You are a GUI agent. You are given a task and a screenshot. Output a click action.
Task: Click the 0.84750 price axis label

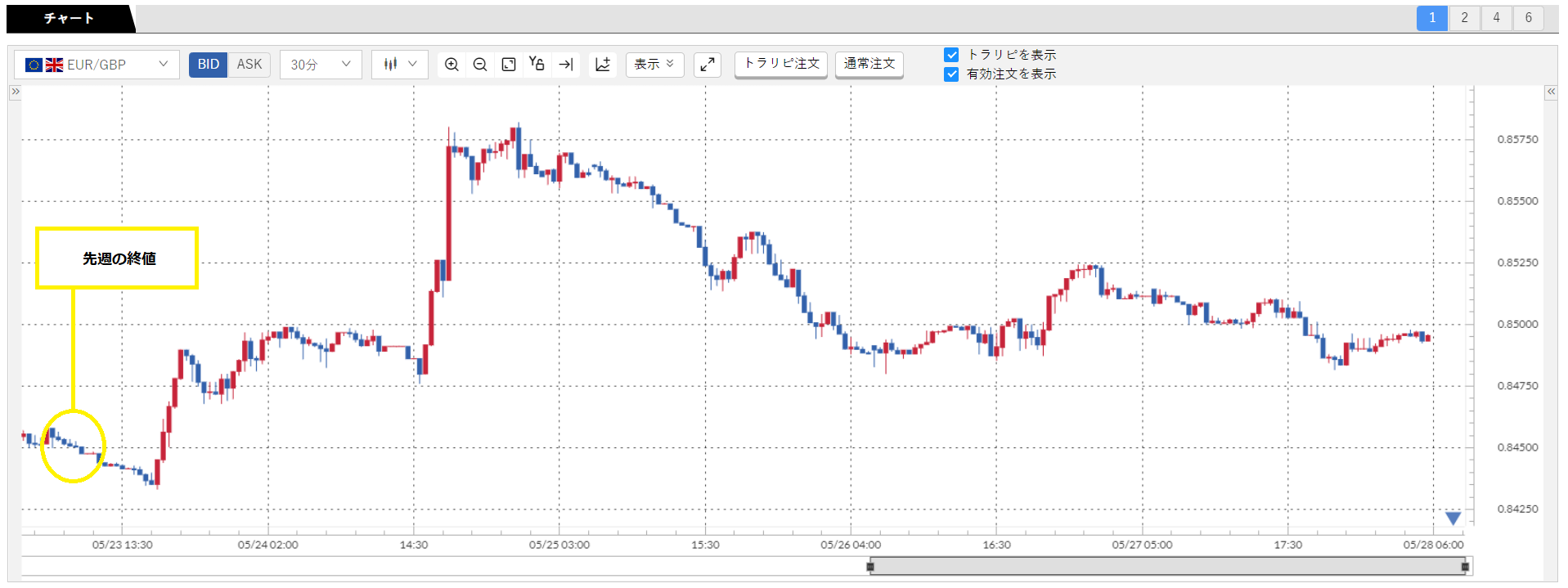pyautogui.click(x=1517, y=385)
